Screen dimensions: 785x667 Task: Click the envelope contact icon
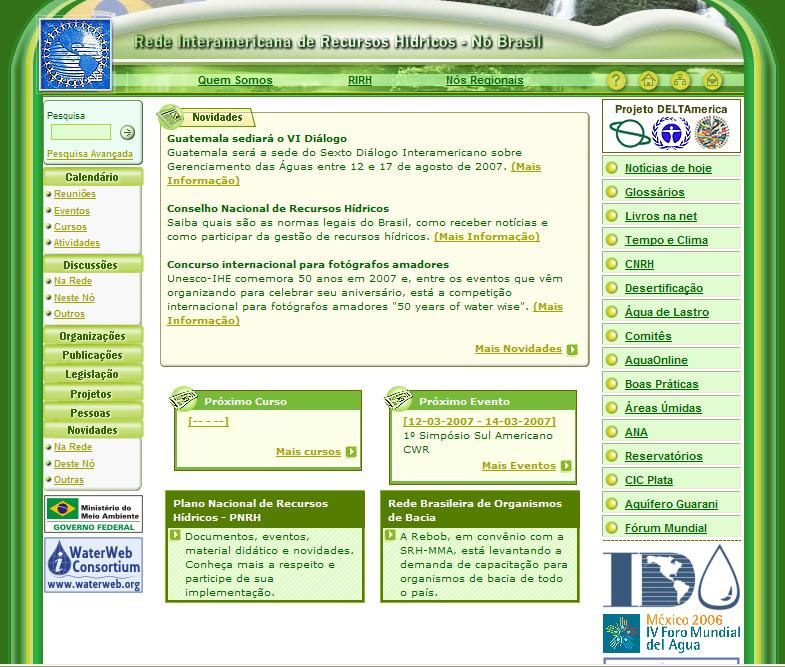click(712, 81)
